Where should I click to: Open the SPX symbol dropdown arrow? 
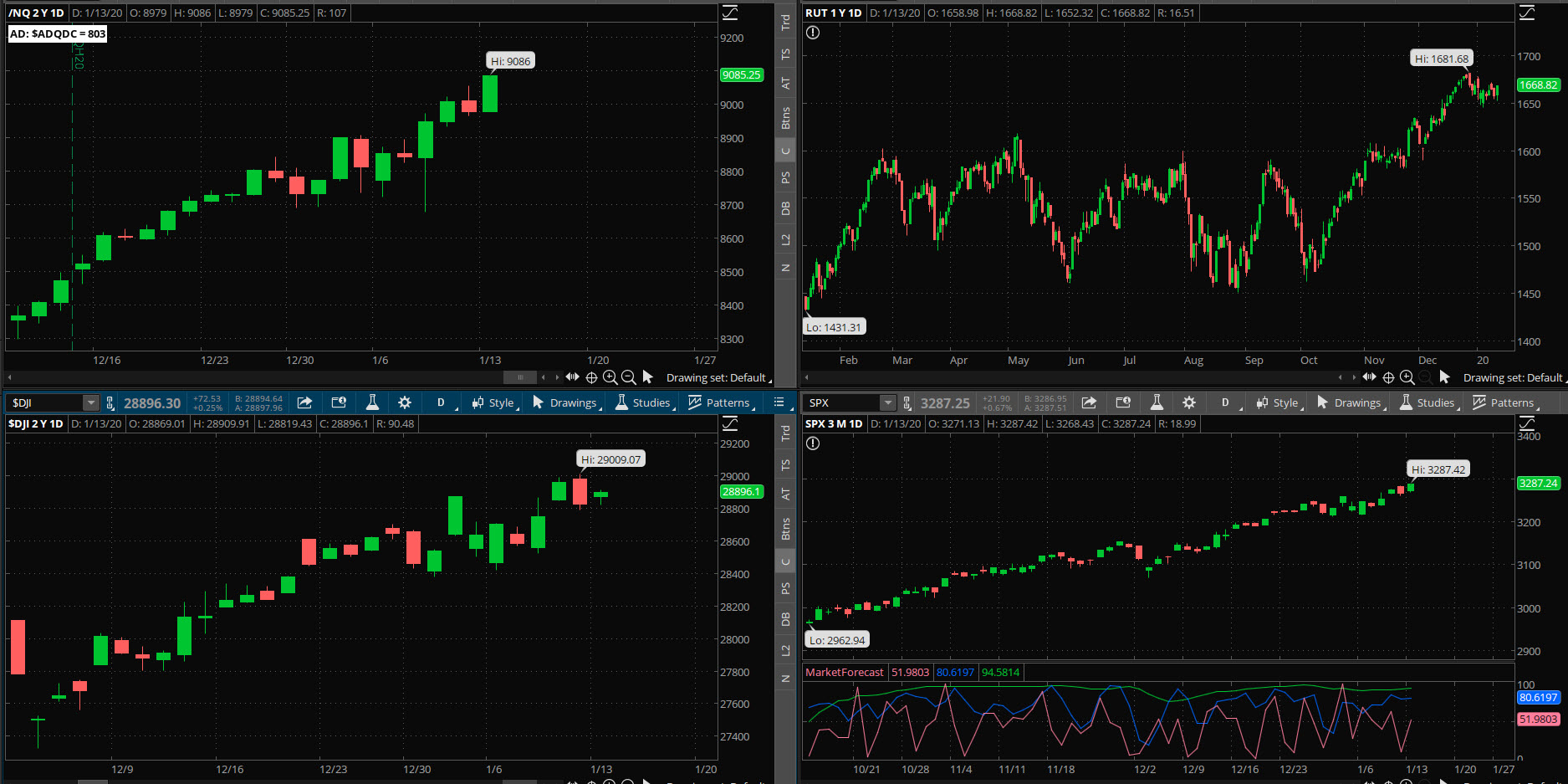[x=888, y=403]
